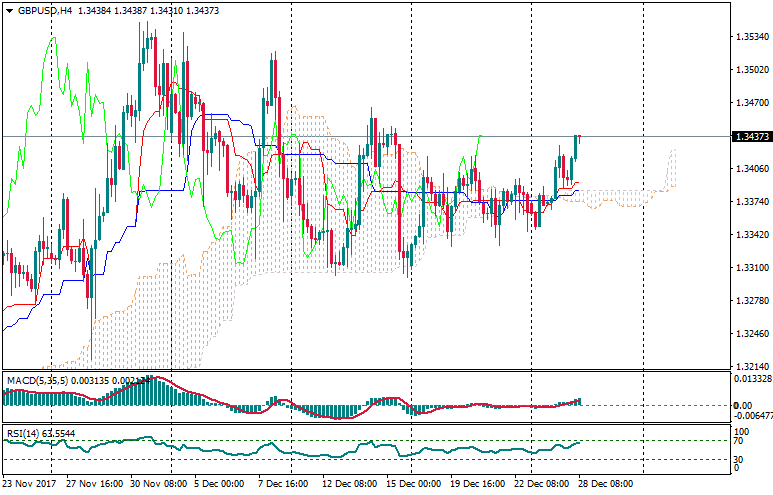The height and width of the screenshot is (495, 773).
Task: Click the 0.013328 MACD scale value
Action: coord(752,379)
